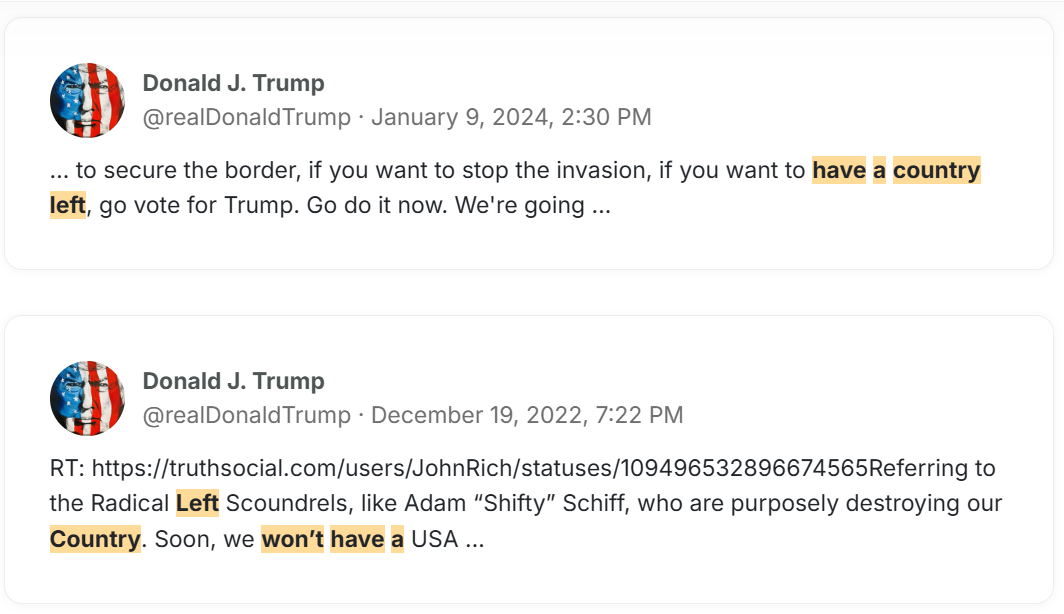Click highlighted "a" before "USA"
The image size is (1064, 614).
coord(397,539)
